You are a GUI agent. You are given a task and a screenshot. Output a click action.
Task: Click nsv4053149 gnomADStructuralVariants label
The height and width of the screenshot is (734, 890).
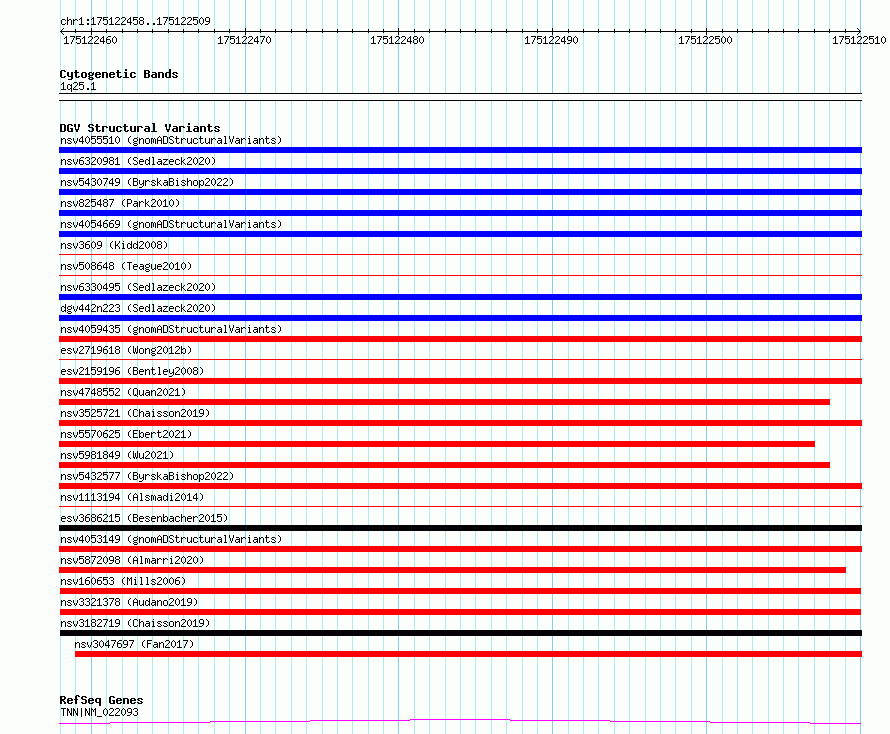[x=171, y=539]
